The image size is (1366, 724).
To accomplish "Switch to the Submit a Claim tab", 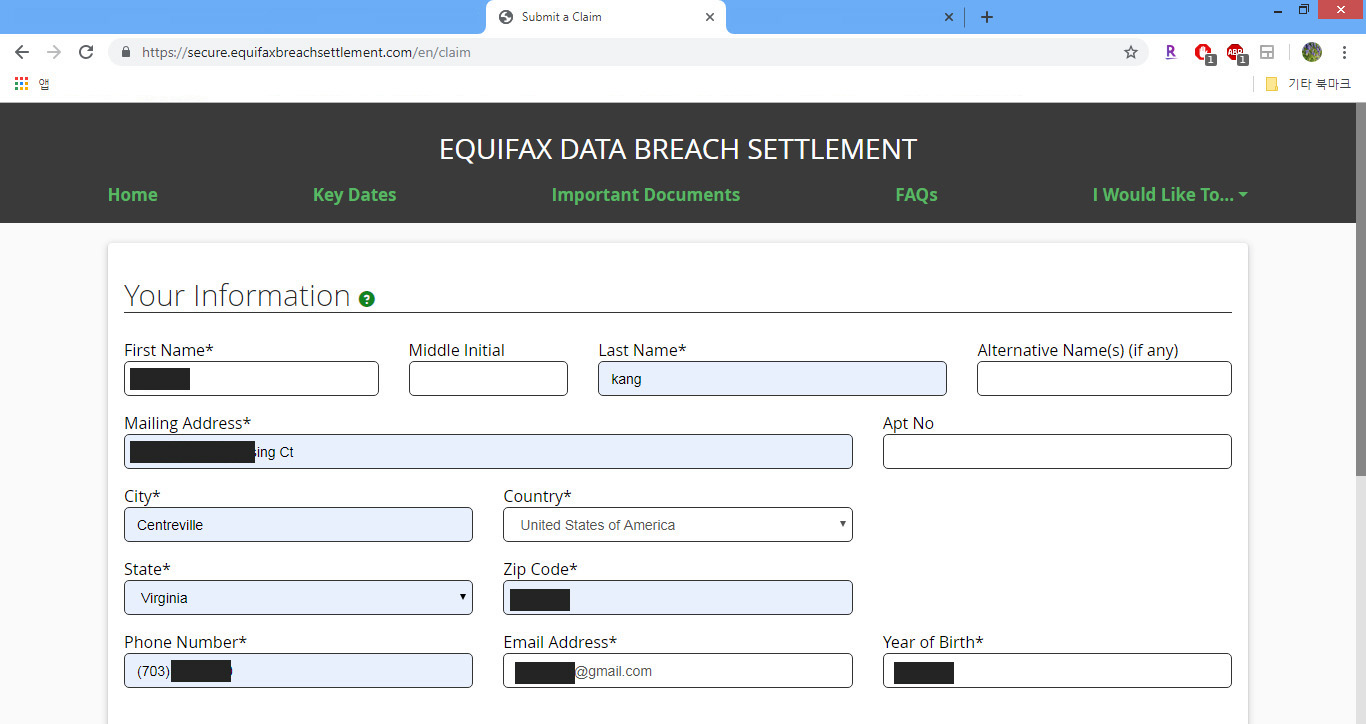I will [x=605, y=17].
